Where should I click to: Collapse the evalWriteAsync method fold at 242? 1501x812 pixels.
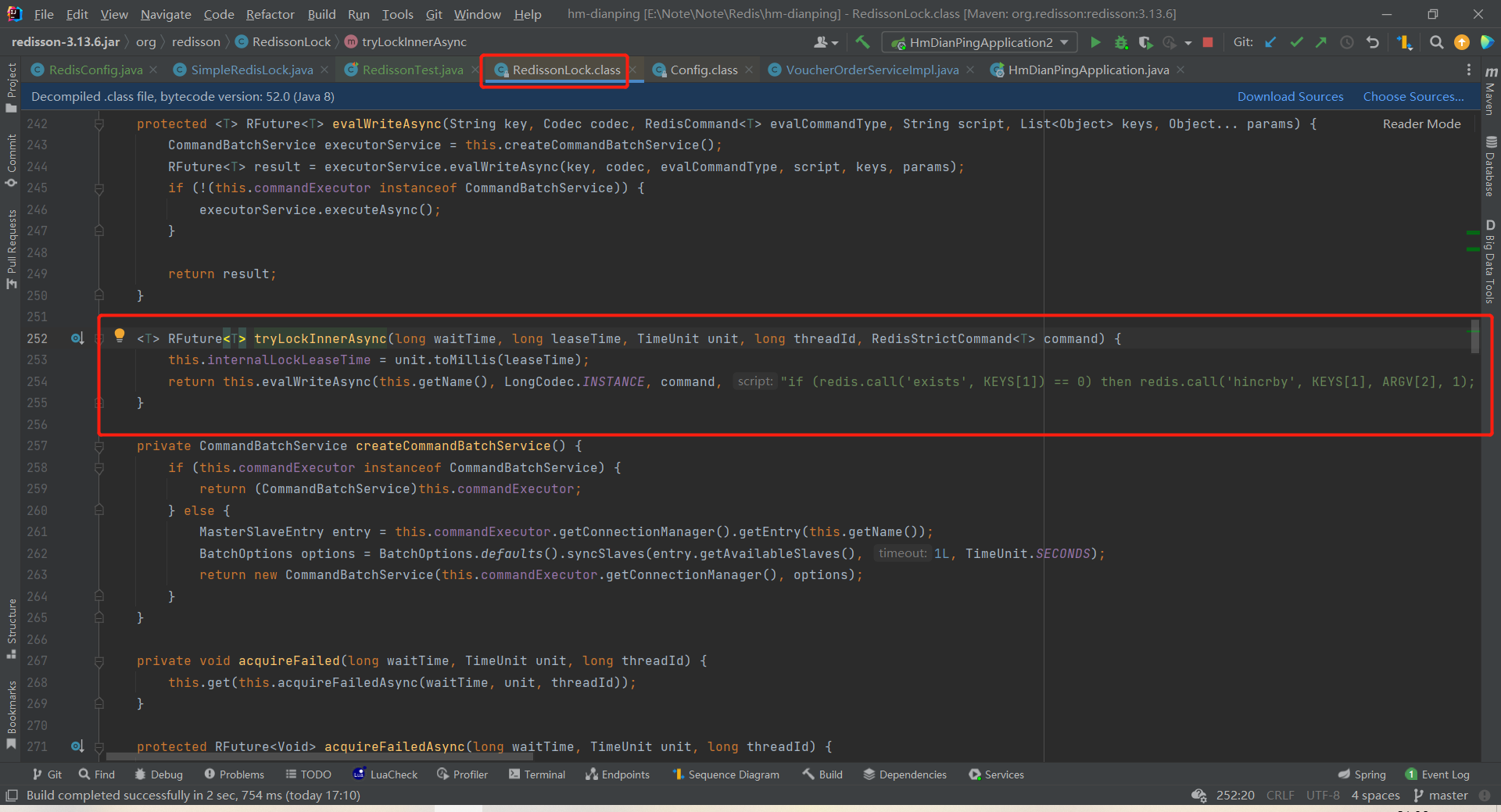tap(99, 123)
